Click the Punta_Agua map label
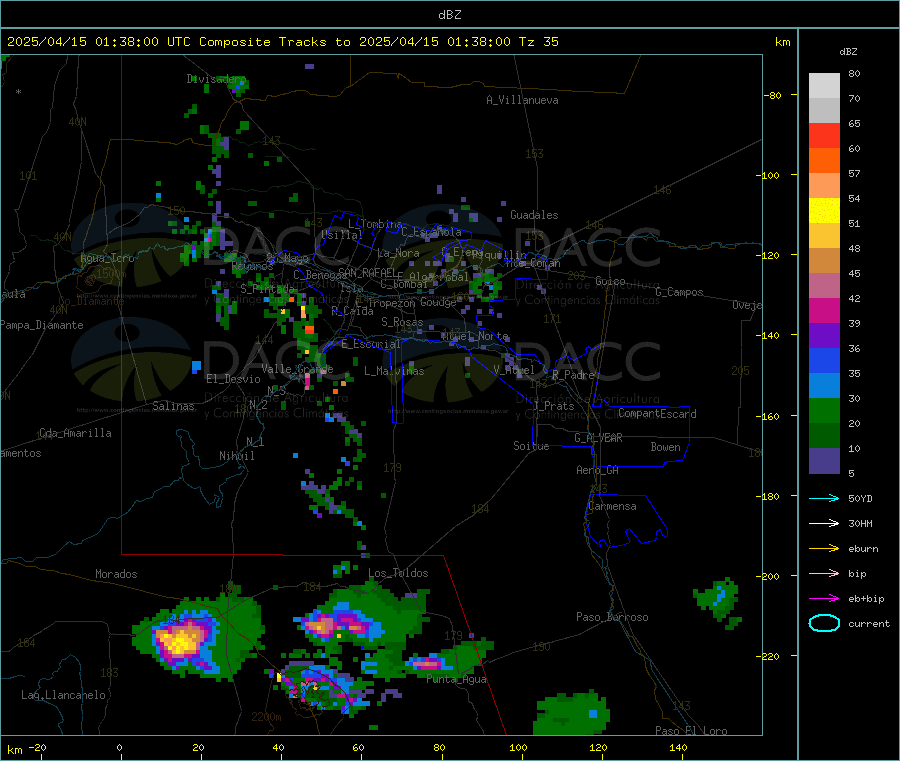 (456, 680)
